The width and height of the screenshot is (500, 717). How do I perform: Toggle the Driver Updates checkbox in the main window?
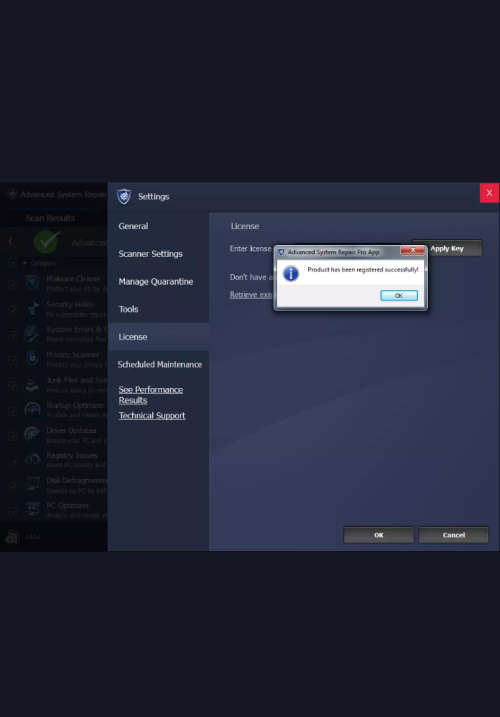[12, 436]
